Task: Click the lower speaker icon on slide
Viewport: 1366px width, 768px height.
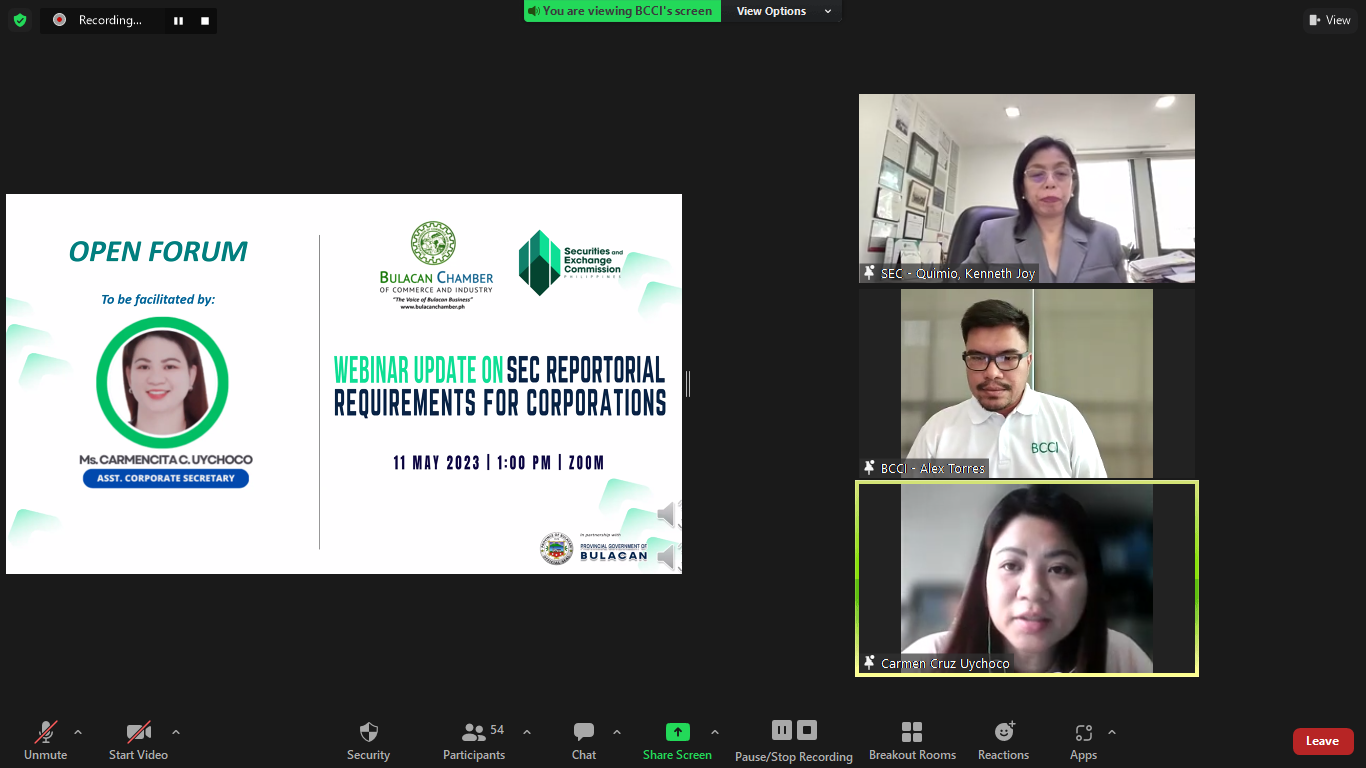Action: [668, 557]
